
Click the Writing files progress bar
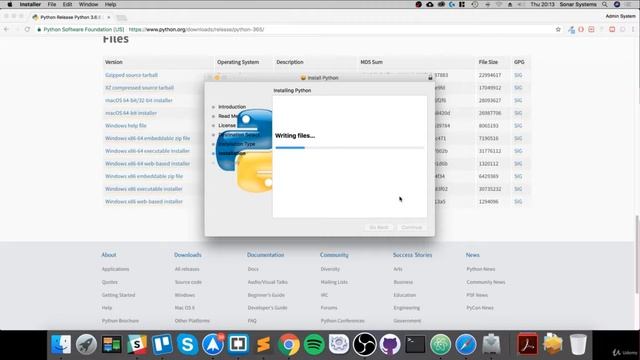click(350, 148)
